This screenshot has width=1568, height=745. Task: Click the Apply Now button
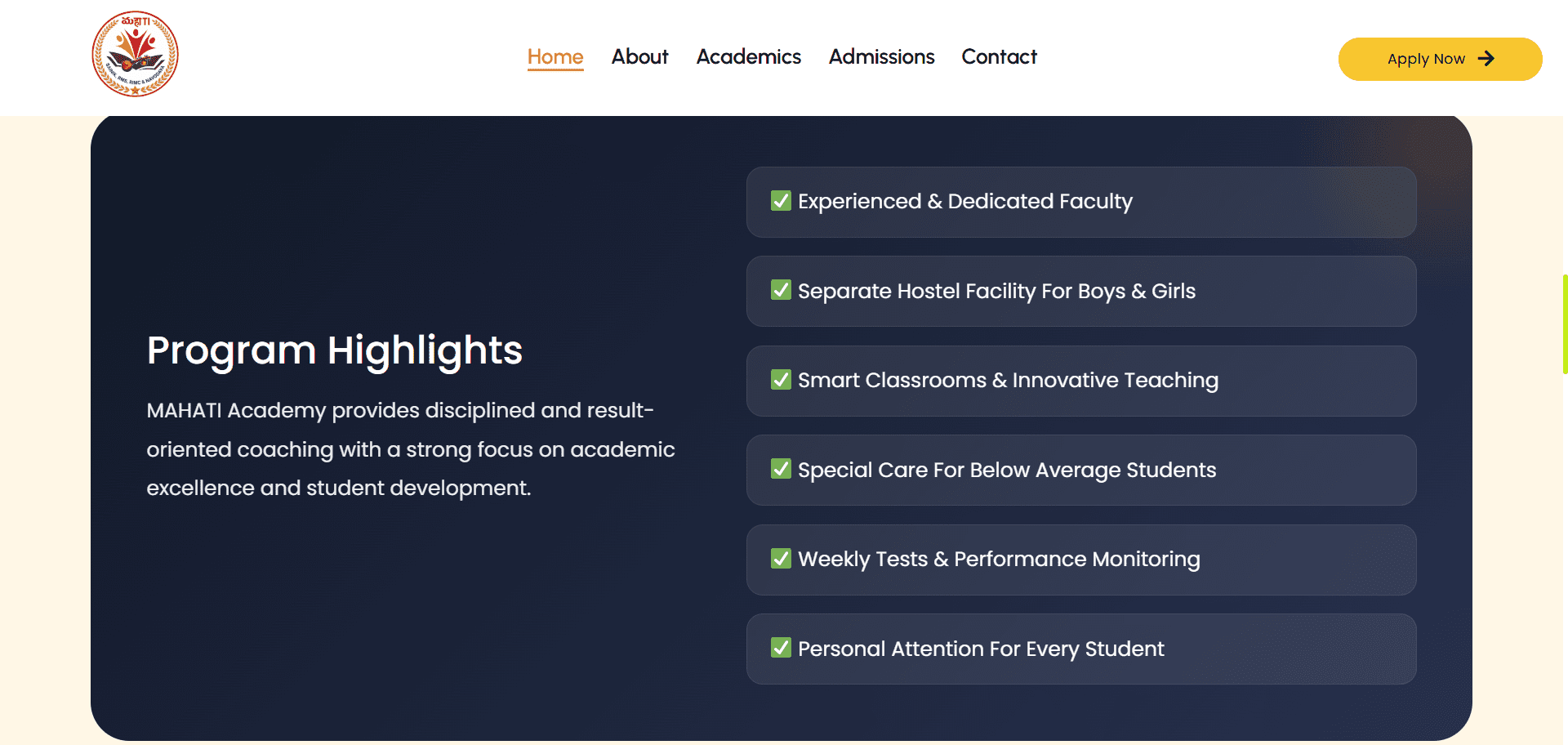(x=1440, y=59)
